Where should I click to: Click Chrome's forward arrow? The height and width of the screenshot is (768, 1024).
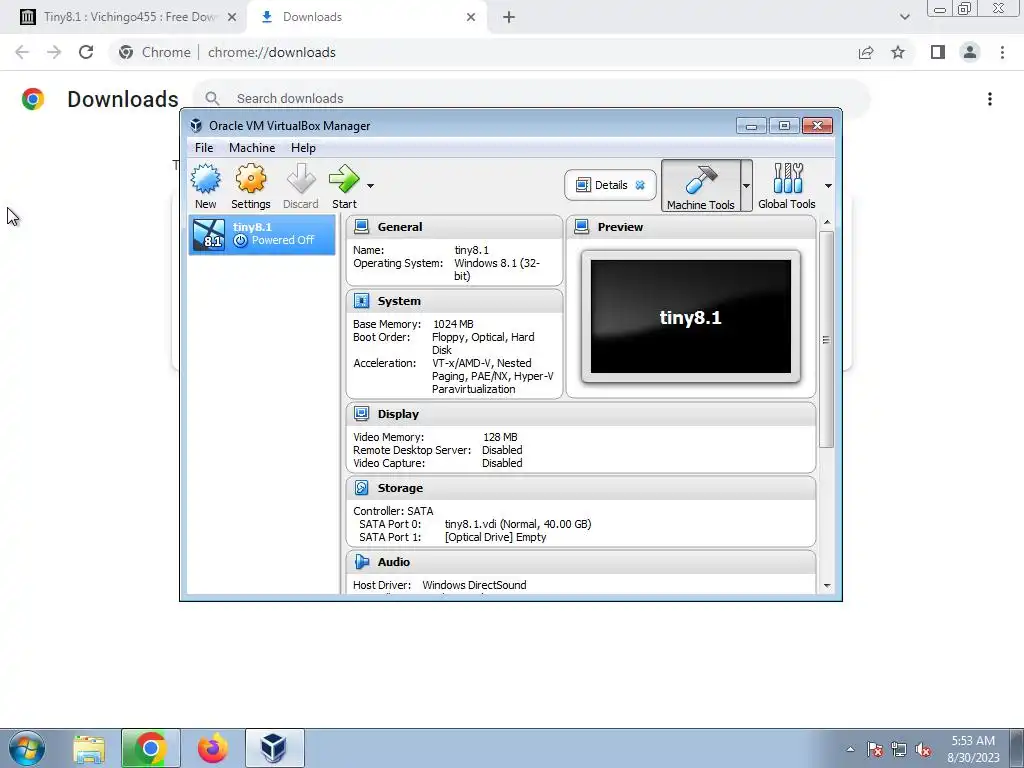(54, 52)
